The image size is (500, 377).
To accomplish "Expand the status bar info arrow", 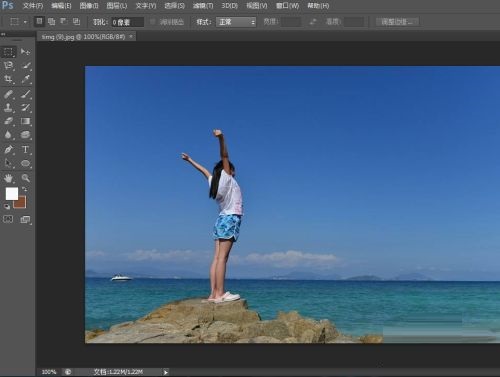I will point(166,372).
